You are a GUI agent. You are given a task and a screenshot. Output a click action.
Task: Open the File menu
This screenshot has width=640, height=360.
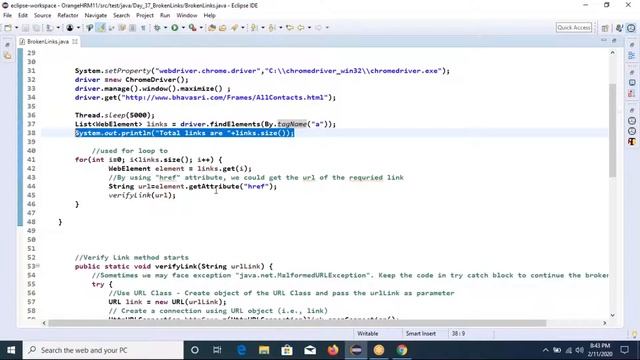[7, 16]
